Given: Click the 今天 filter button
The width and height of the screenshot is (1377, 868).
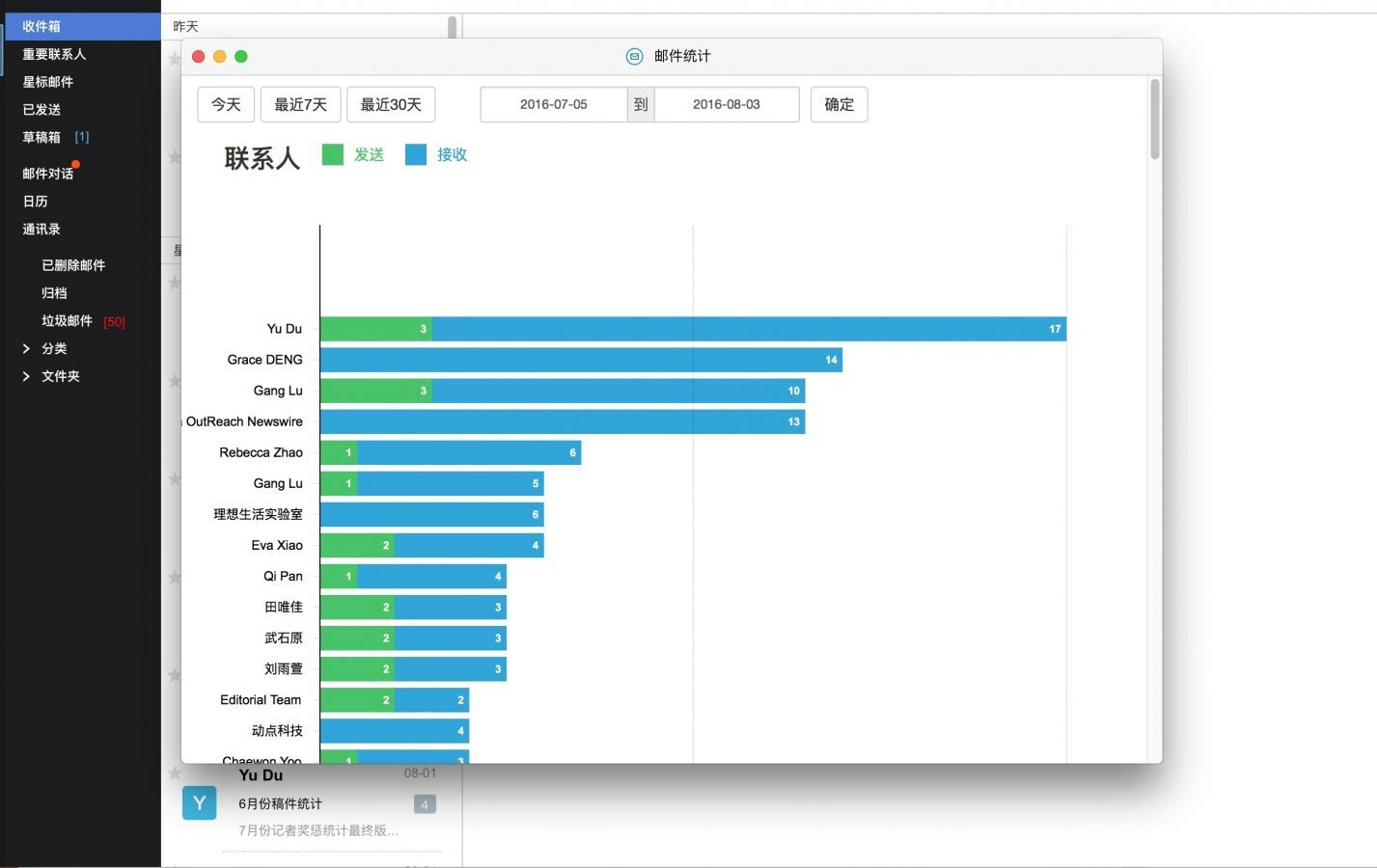Looking at the screenshot, I should tap(226, 104).
